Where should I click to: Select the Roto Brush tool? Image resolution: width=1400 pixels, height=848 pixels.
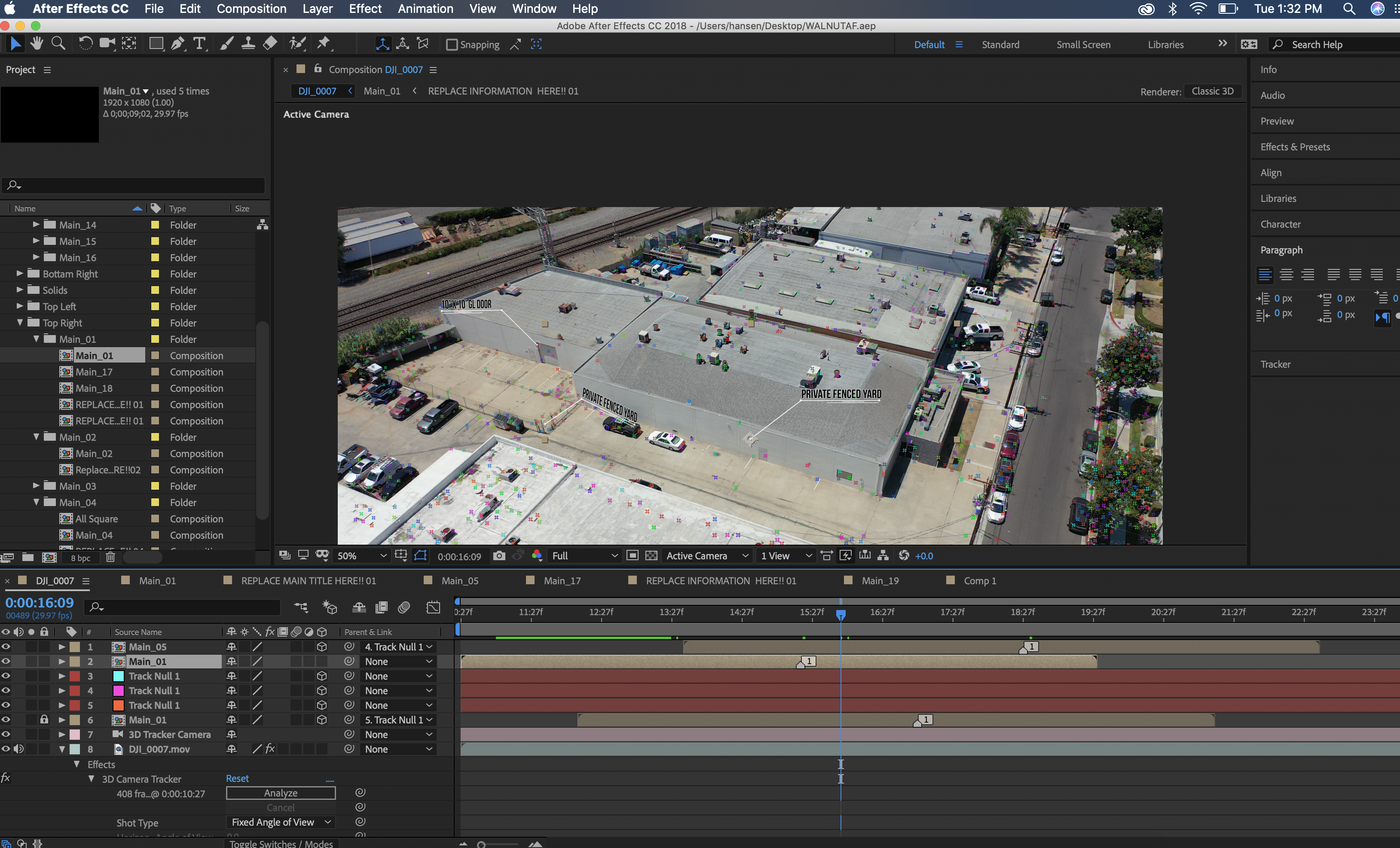coord(297,44)
